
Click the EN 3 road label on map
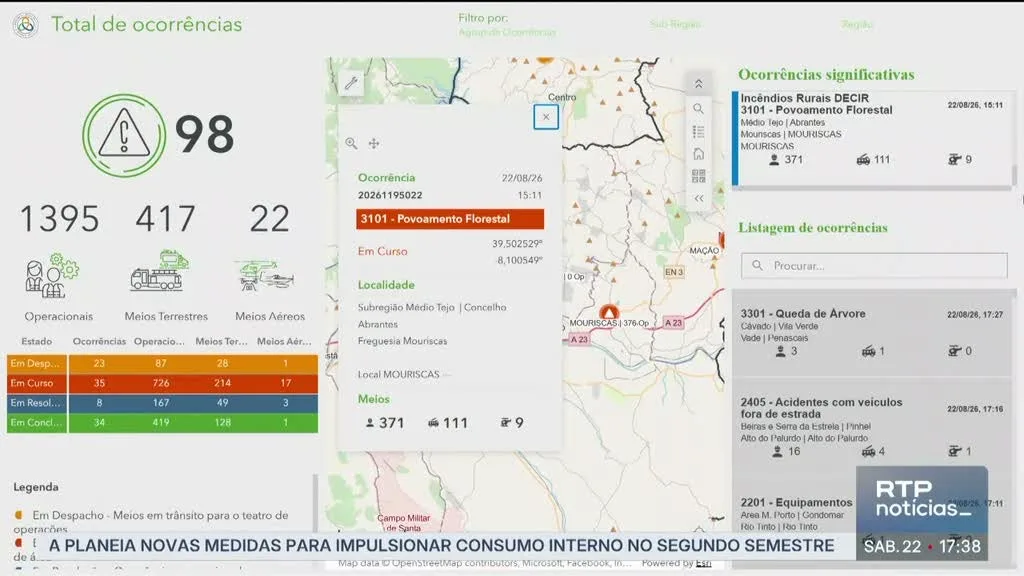point(674,272)
